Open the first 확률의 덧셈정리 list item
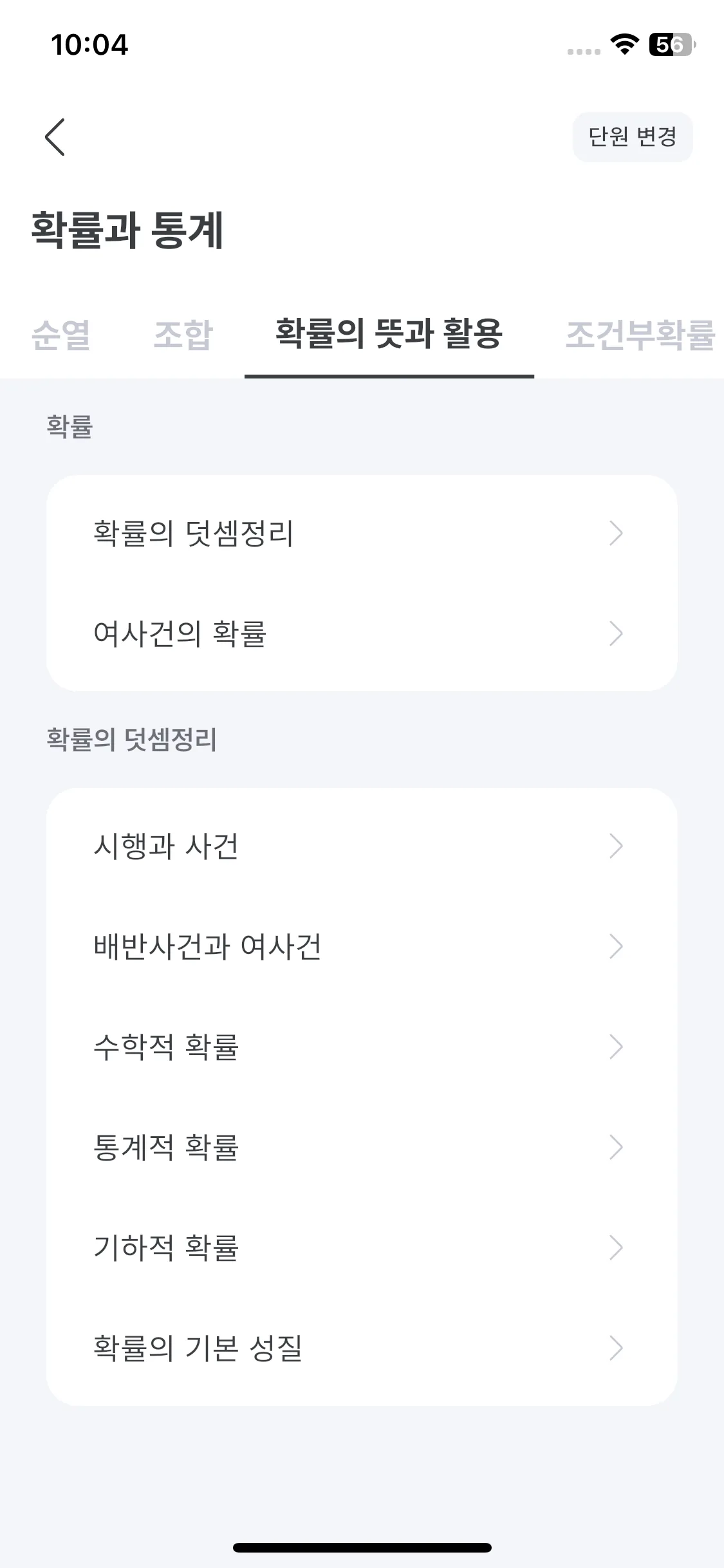The height and width of the screenshot is (1568, 724). [362, 533]
